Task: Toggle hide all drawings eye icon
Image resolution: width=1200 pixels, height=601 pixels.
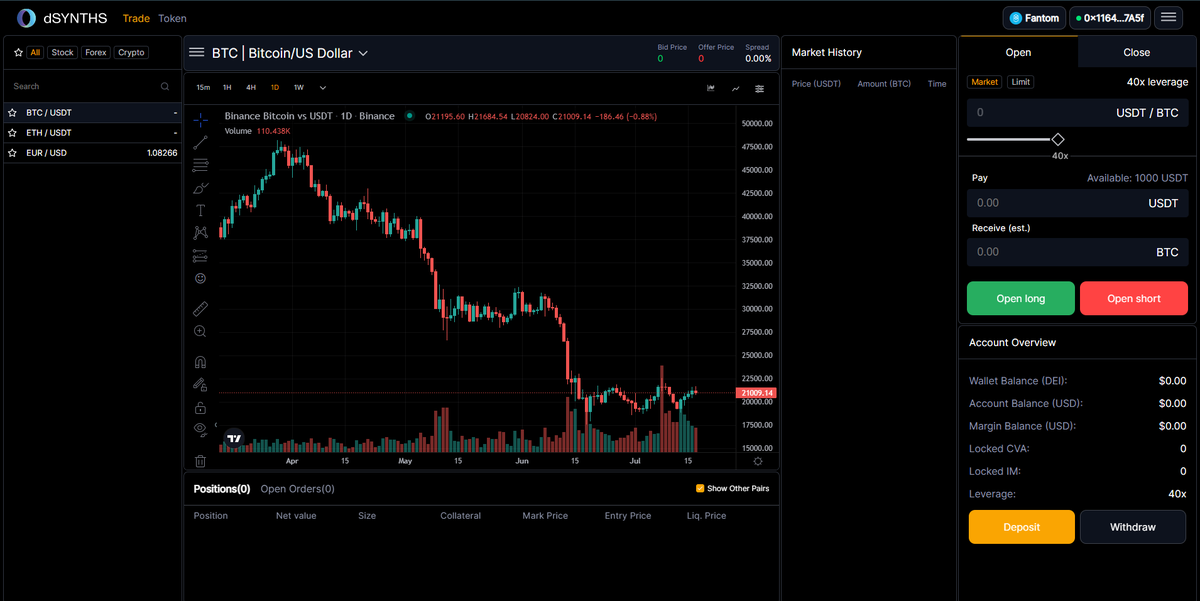Action: pos(200,429)
